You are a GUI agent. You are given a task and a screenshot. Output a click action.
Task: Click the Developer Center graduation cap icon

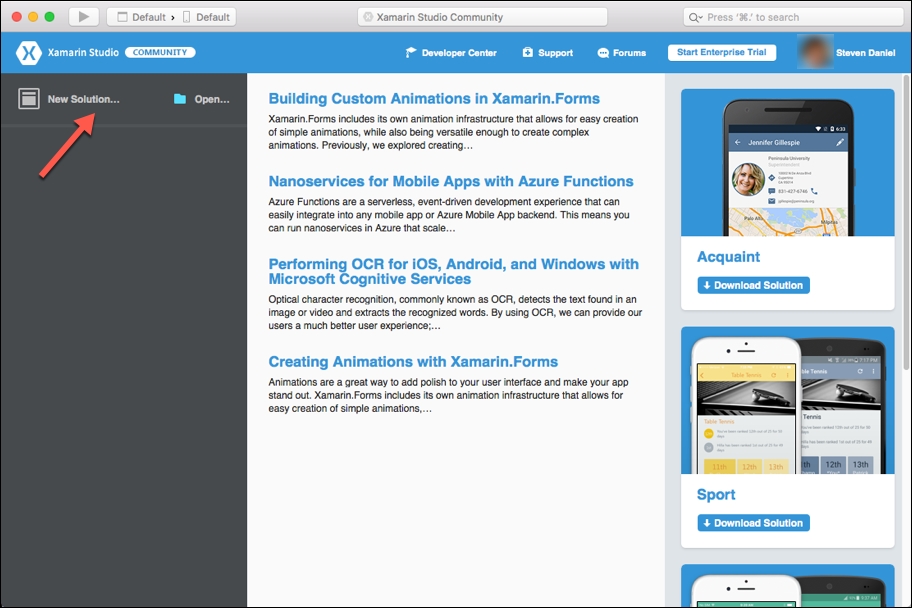(410, 53)
